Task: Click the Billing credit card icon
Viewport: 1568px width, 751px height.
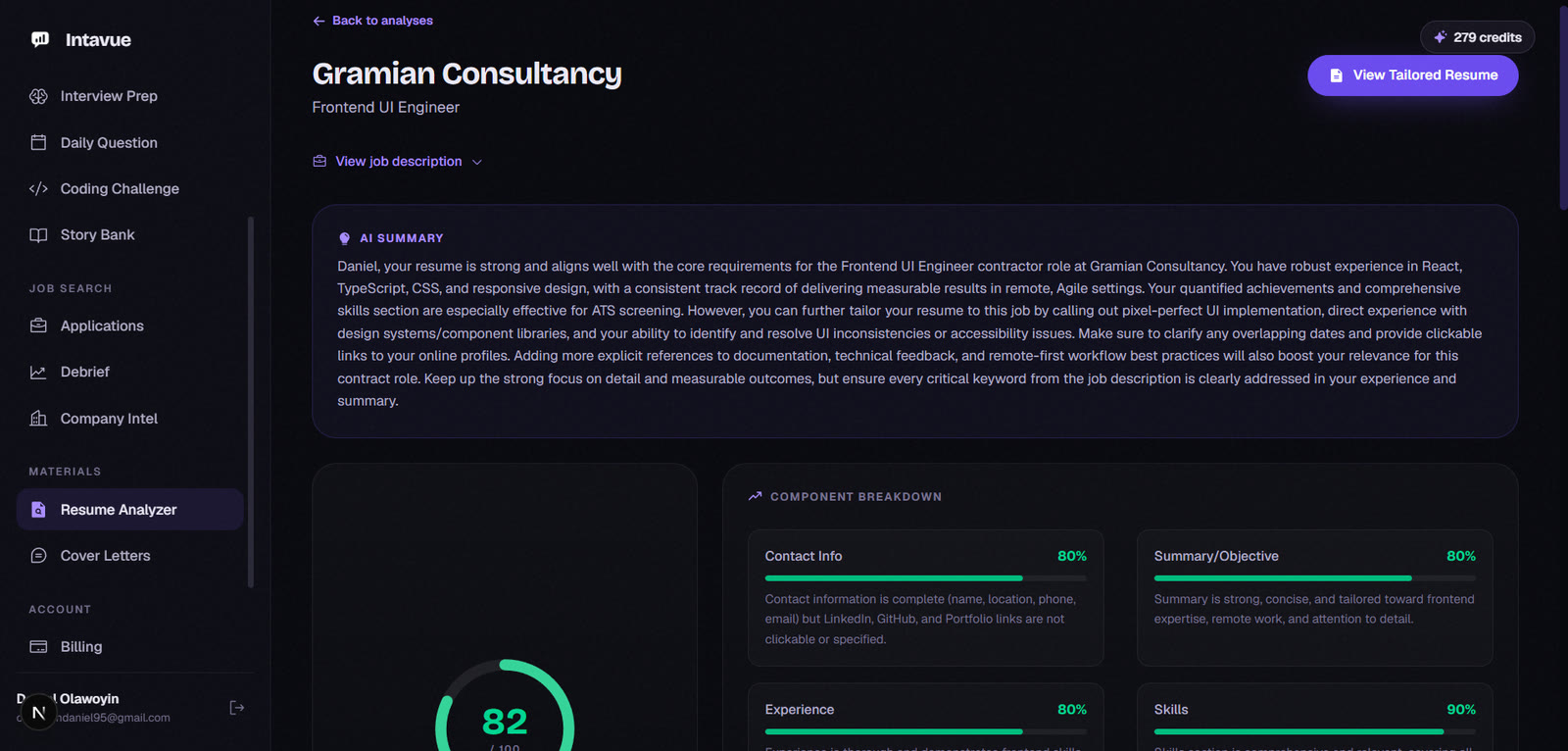Action: coord(38,647)
